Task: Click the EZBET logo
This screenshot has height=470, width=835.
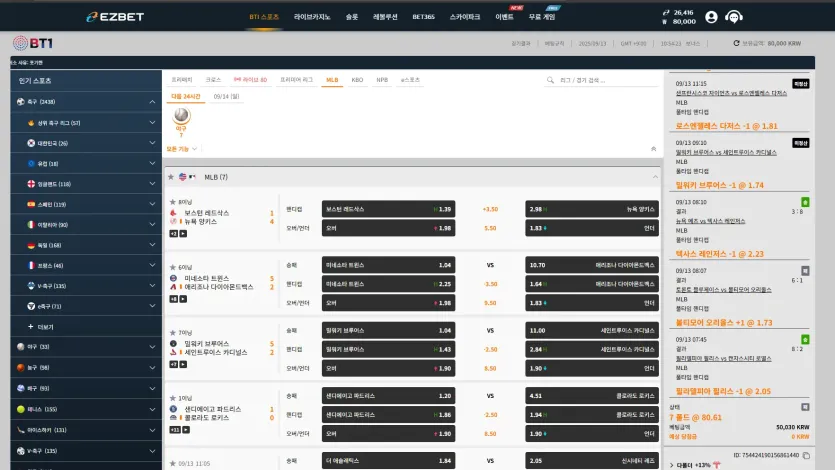Action: pos(115,17)
